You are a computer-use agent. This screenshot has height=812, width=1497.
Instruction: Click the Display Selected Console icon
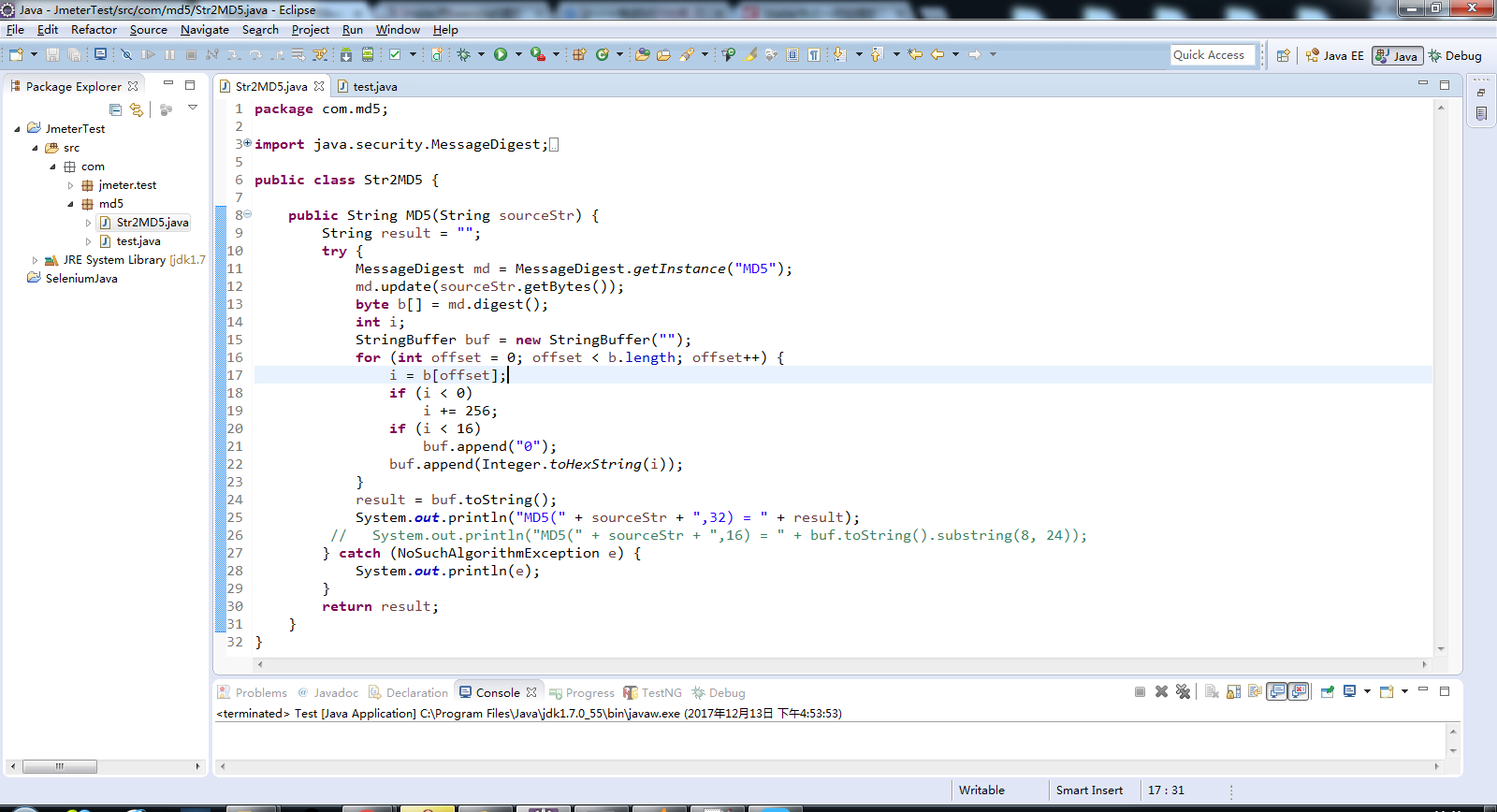click(x=1349, y=691)
